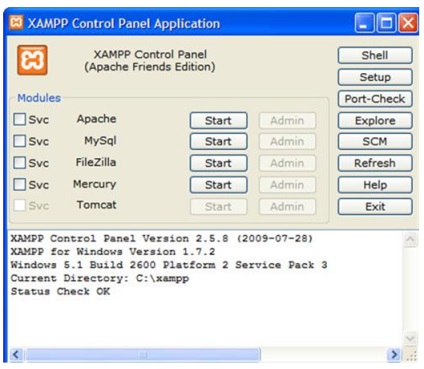Screen dimensions: 424x369
Task: Click the 'Tomcat' module name
Action: coord(96,205)
